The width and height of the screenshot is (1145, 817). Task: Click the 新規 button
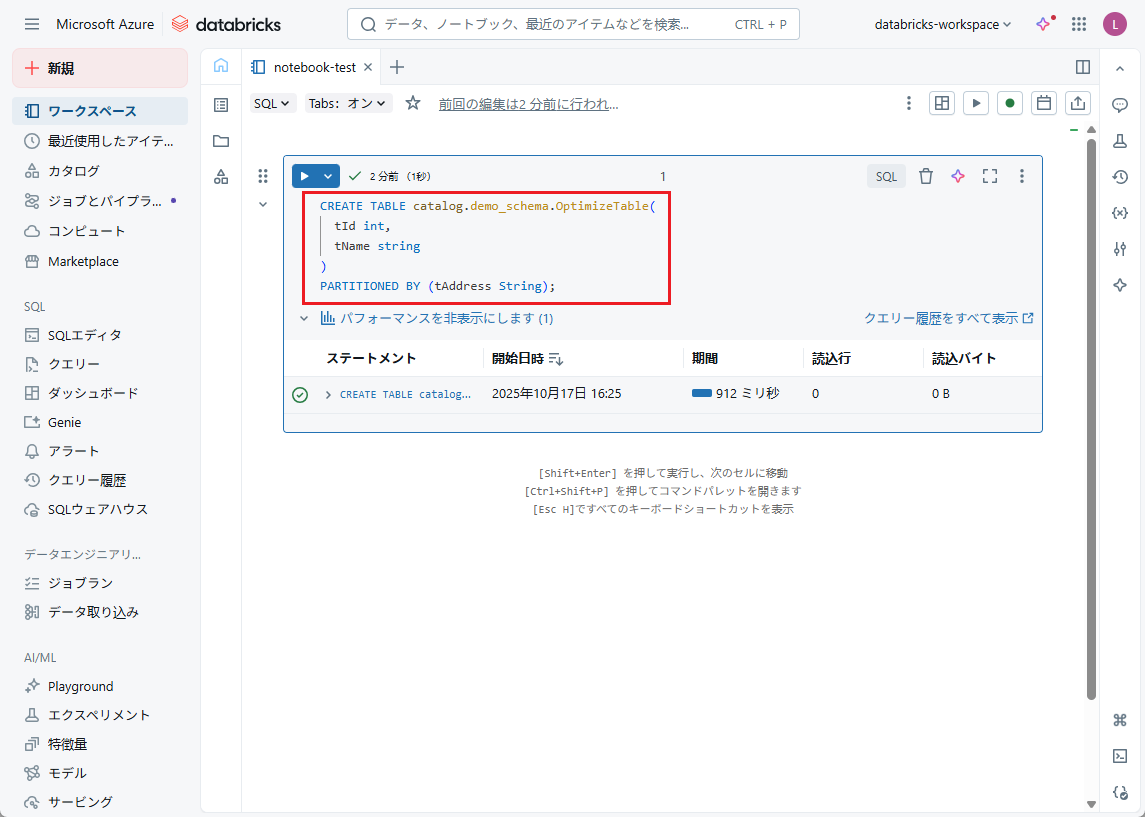(x=100, y=68)
